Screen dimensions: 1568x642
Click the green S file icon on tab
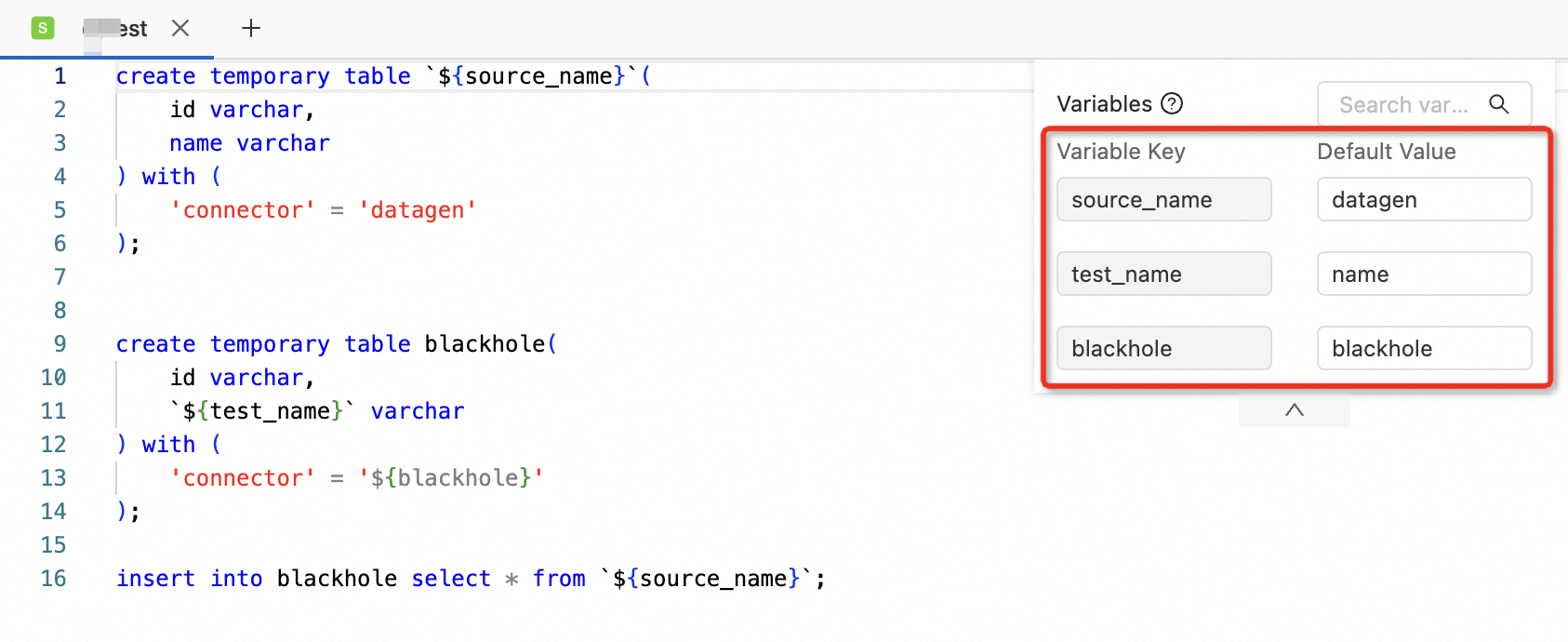pos(43,28)
